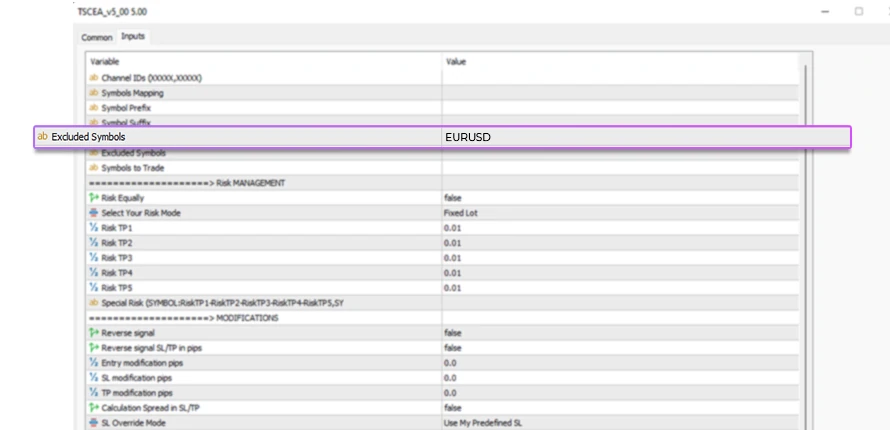Viewport: 890px width, 430px height.
Task: Toggle Calculation Spread in SL/TP value
Action: point(453,408)
